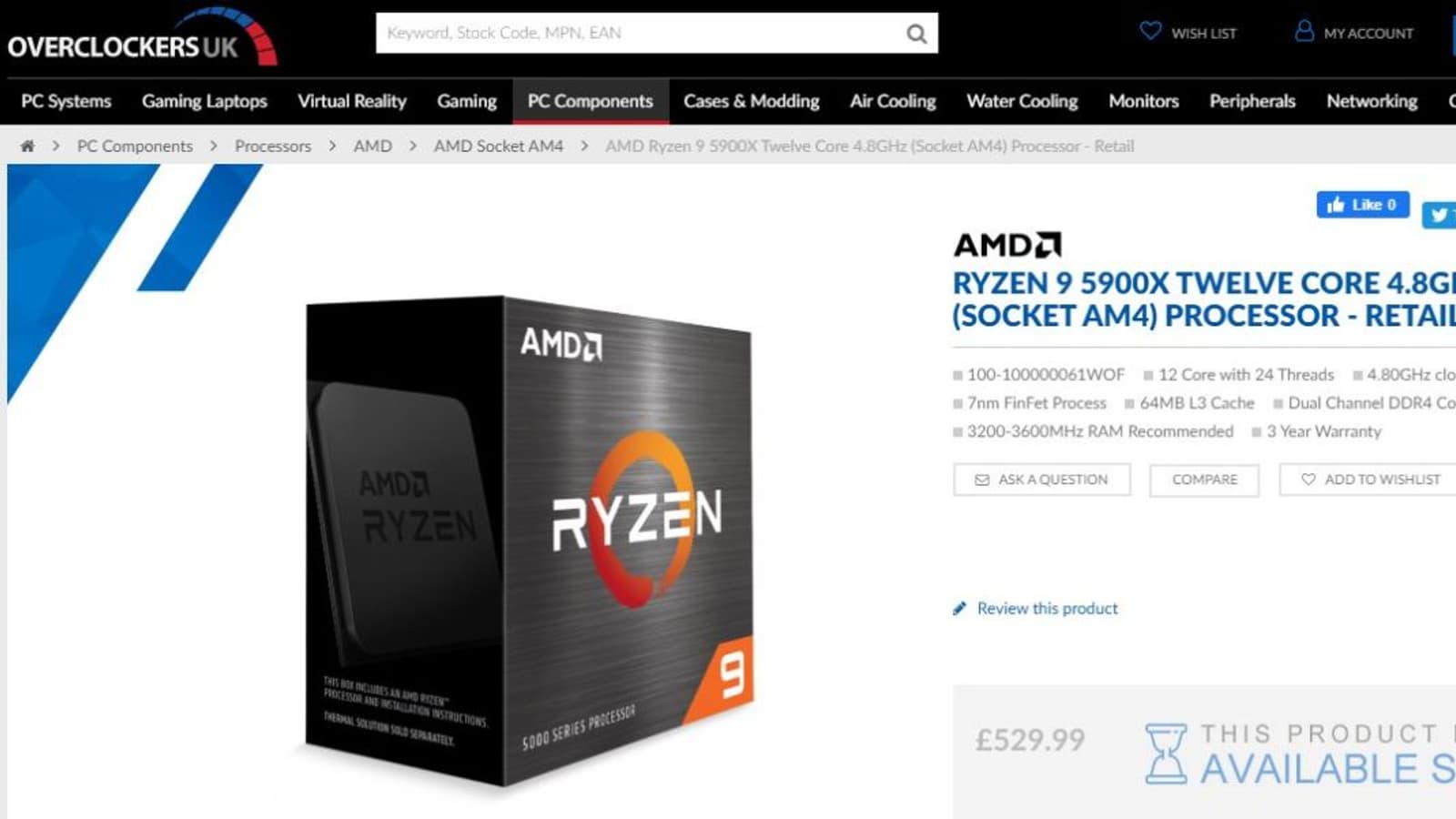1456x819 pixels.
Task: Click the wish list heart icon
Action: coord(1150,31)
